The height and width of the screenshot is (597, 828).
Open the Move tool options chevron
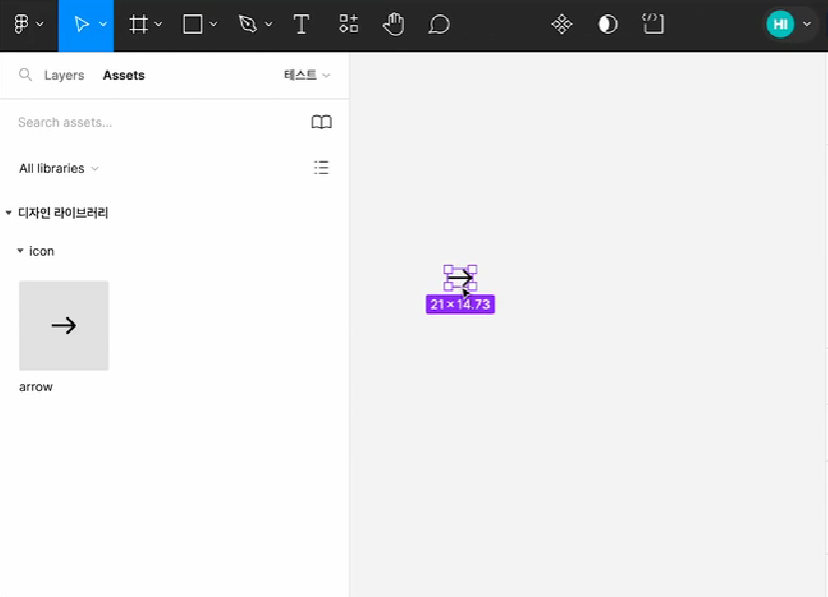tap(104, 24)
